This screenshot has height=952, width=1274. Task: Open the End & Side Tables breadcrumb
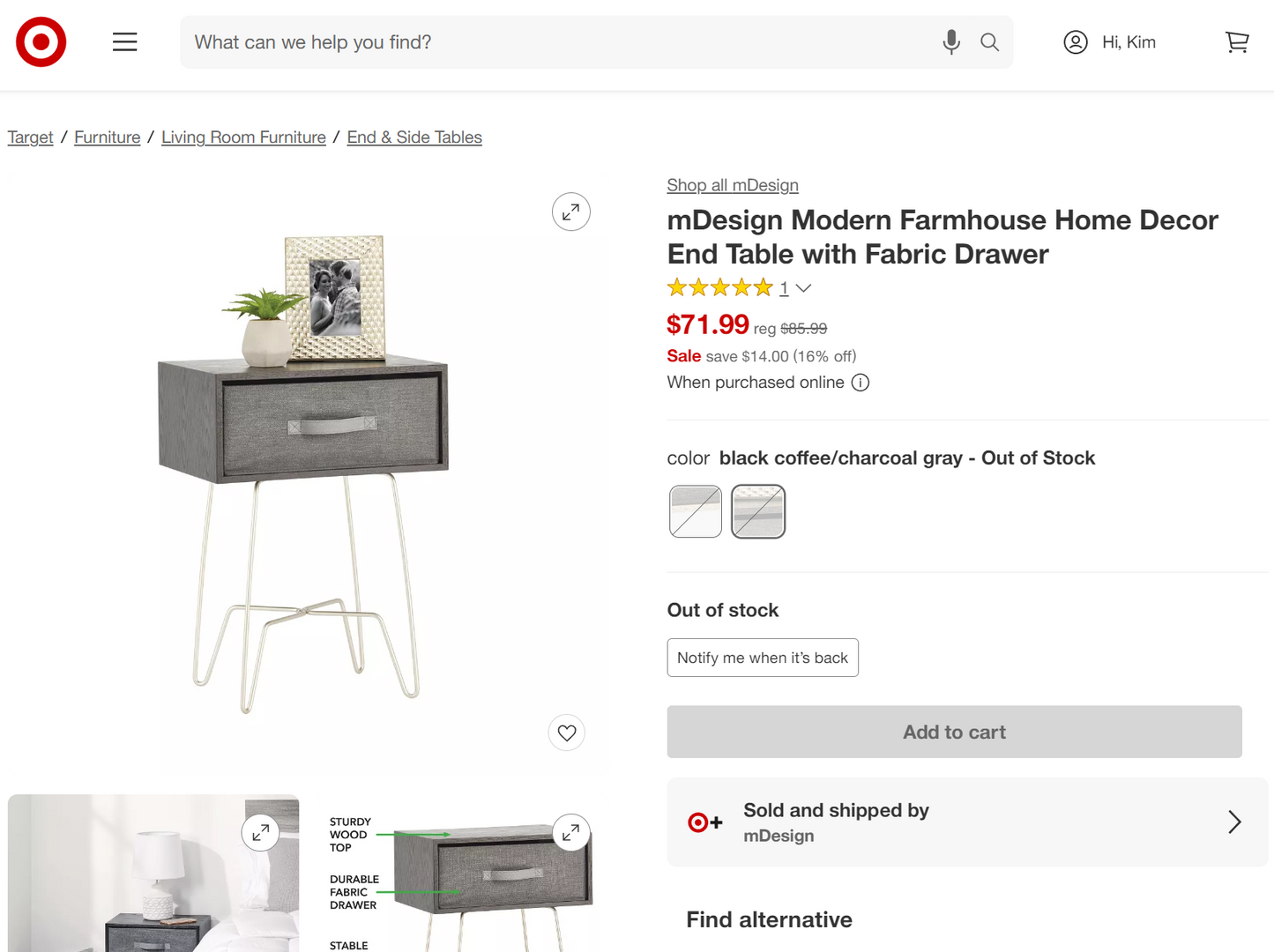tap(414, 138)
